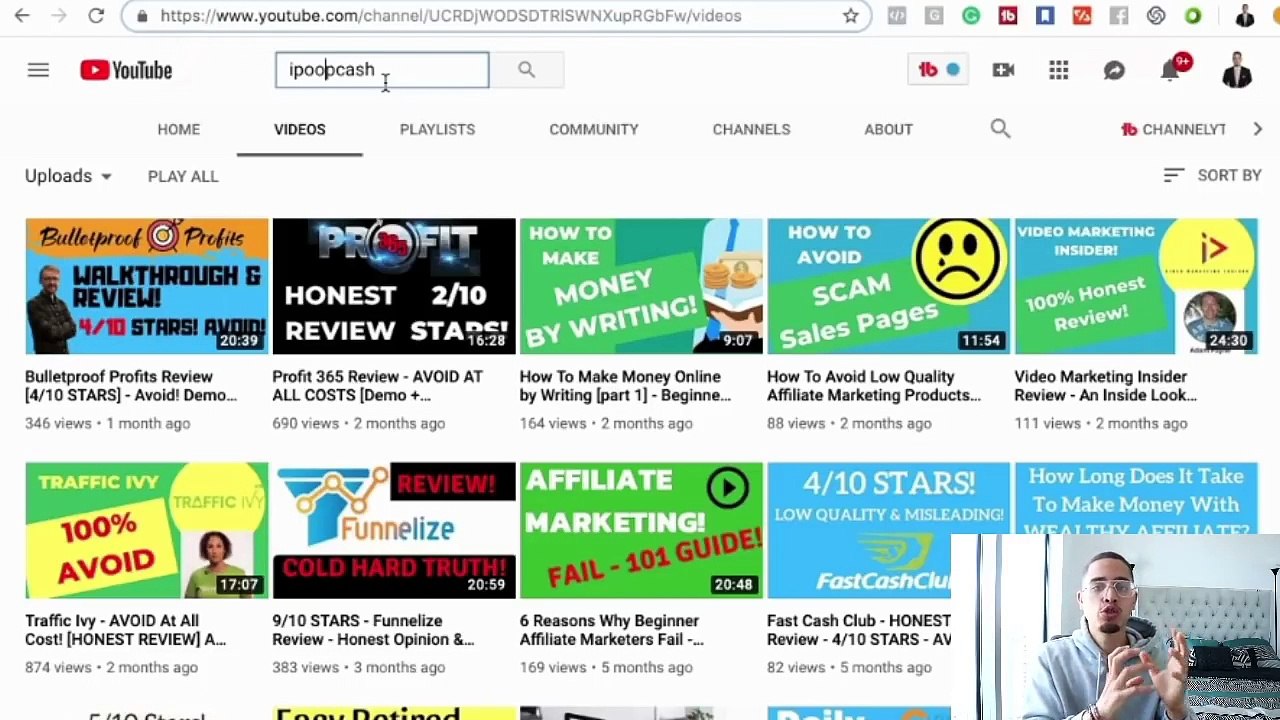Image resolution: width=1280 pixels, height=720 pixels.
Task: Click the YouTube search input field
Action: tap(382, 70)
